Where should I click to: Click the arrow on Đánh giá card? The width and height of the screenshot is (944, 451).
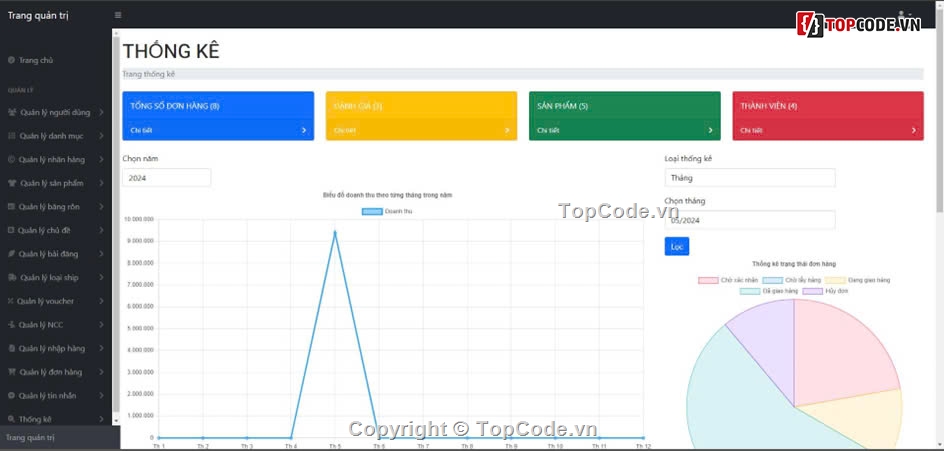[x=507, y=130]
